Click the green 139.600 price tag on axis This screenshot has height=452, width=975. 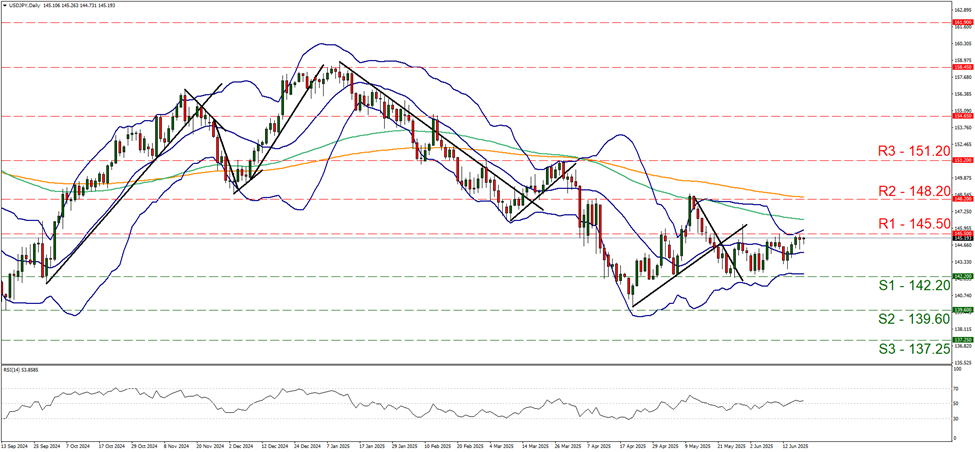[960, 310]
